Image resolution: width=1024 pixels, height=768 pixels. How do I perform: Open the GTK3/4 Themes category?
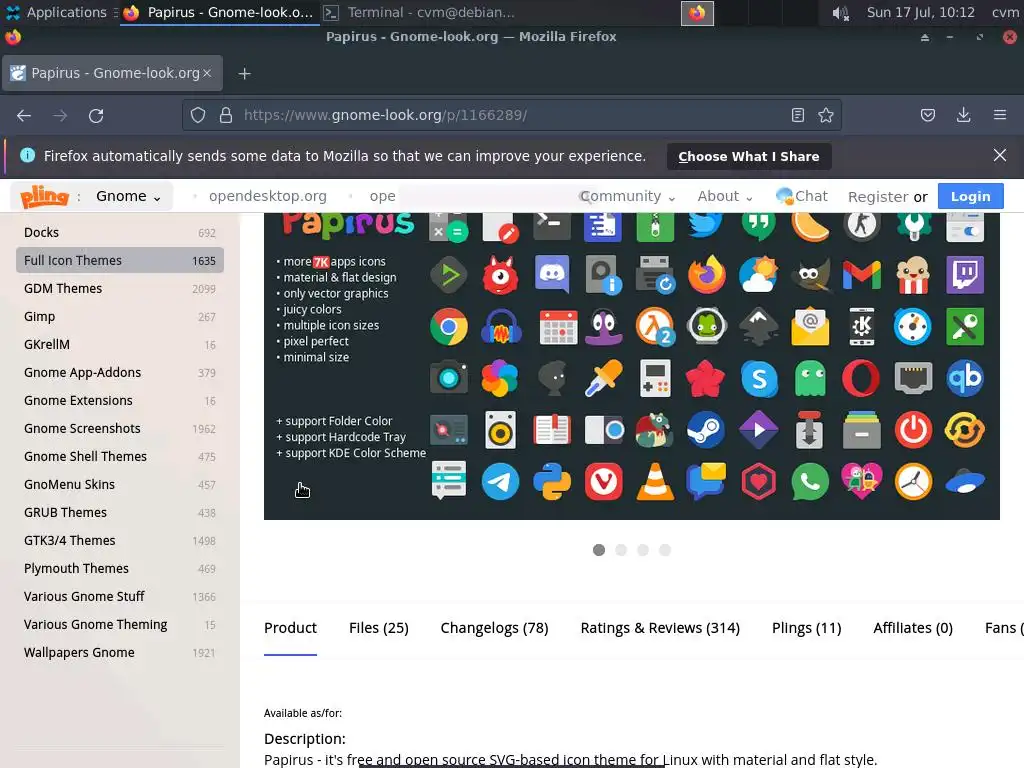(x=120, y=541)
